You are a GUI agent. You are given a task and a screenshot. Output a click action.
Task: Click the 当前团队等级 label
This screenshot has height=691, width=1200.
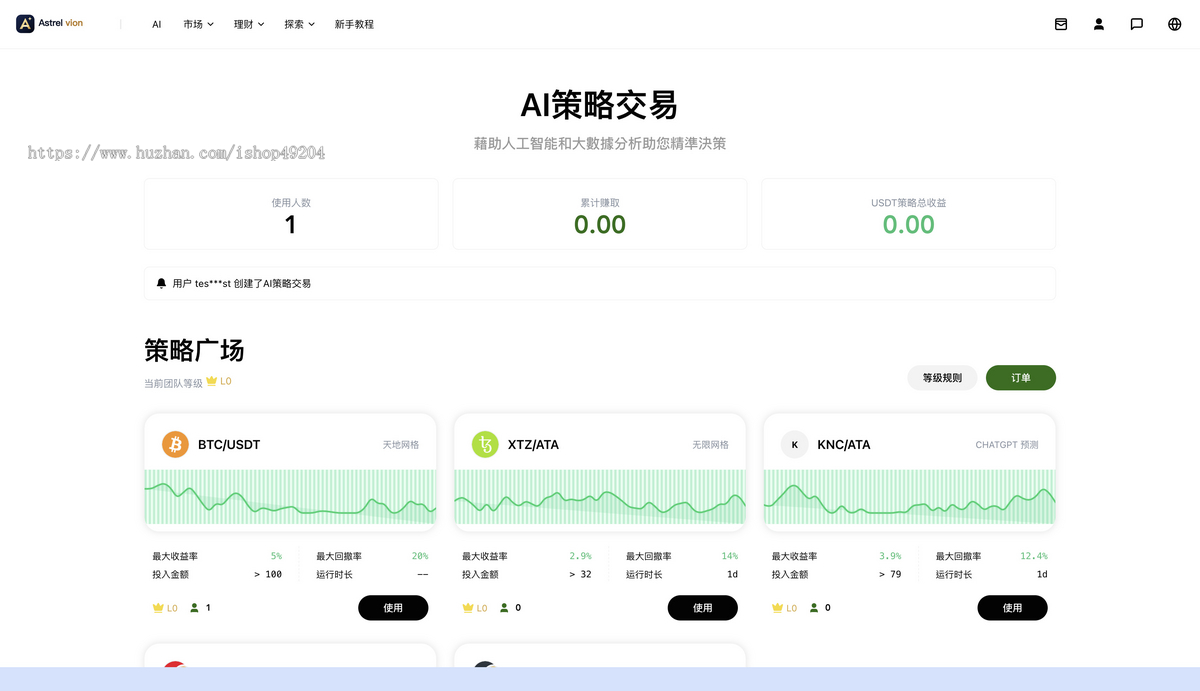[x=173, y=382]
